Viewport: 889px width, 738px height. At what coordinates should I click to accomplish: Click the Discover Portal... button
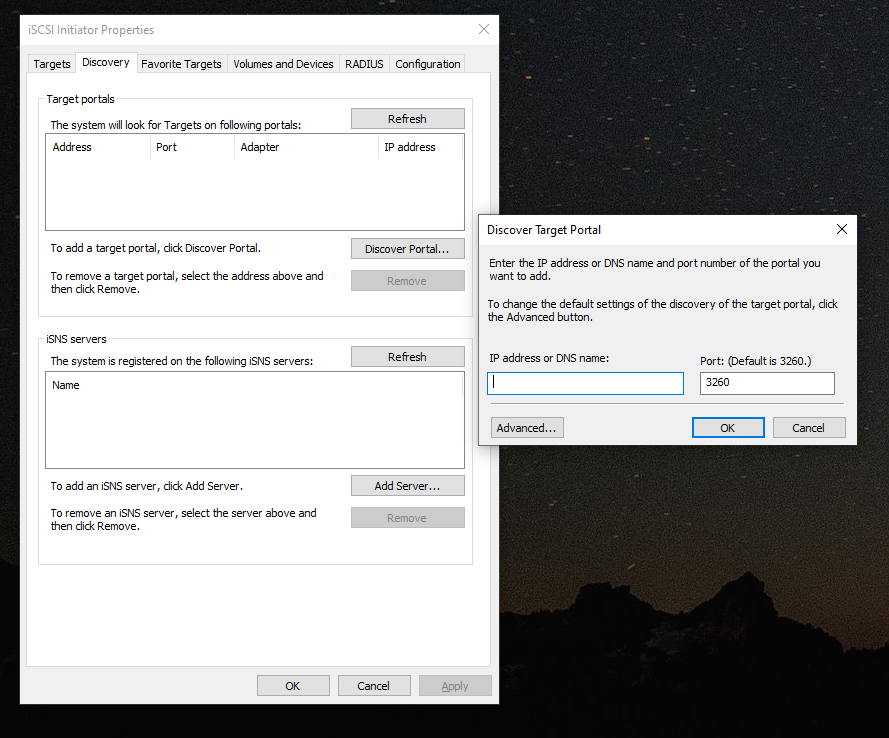click(x=408, y=249)
